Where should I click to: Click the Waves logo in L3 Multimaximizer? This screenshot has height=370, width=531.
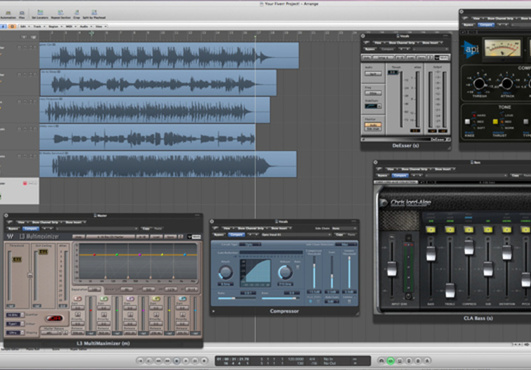point(10,236)
